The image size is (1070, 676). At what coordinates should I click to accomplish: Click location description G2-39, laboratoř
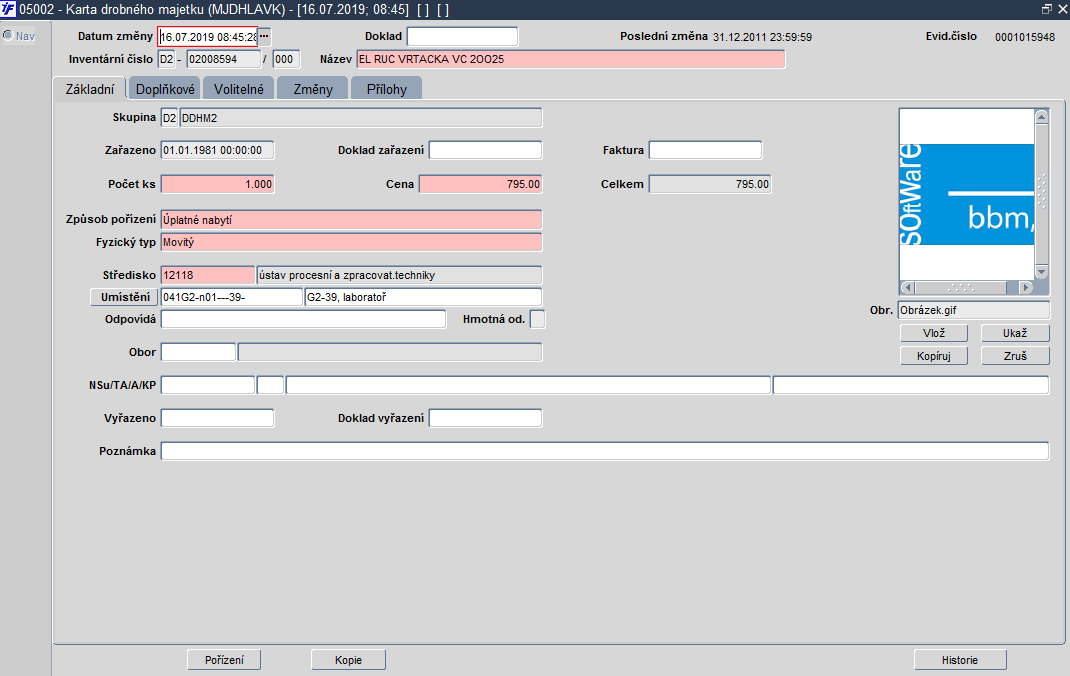(423, 297)
